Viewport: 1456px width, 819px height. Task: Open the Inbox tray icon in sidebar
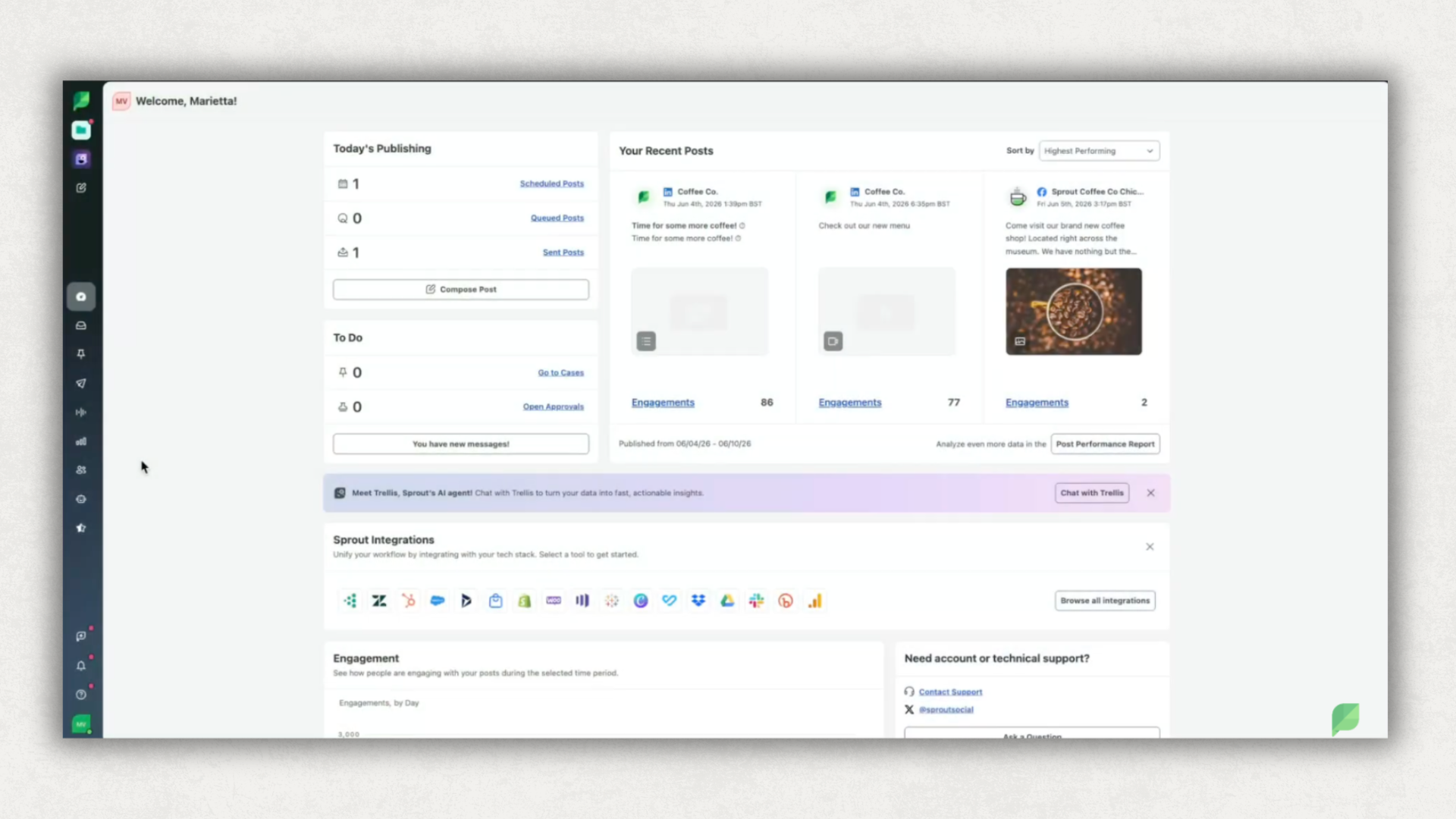coord(81,325)
